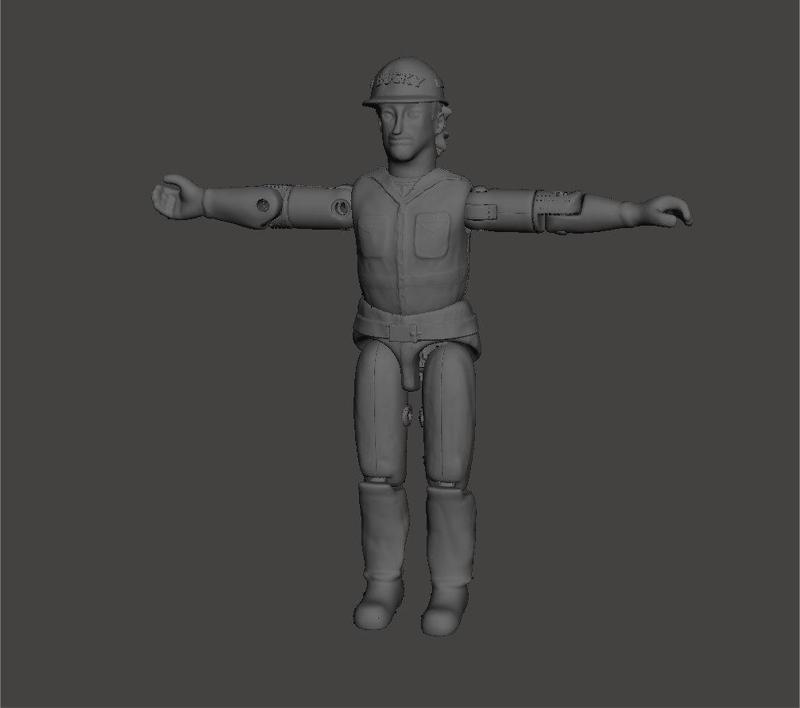Select the open cupped hand of the model
Viewport: 800px width, 708px height.
pyautogui.click(x=176, y=197)
